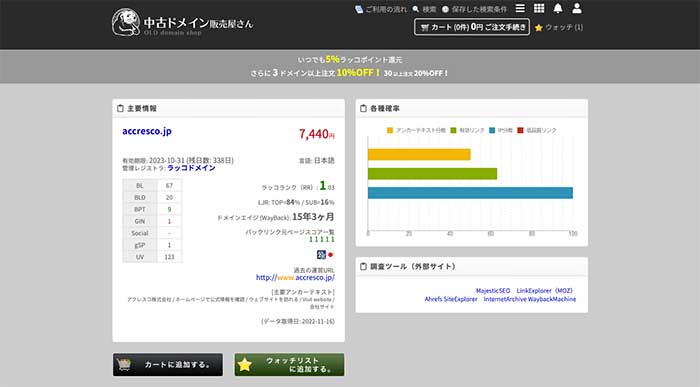Open the grid apps menu icon
This screenshot has height=387, width=700.
coord(539,8)
